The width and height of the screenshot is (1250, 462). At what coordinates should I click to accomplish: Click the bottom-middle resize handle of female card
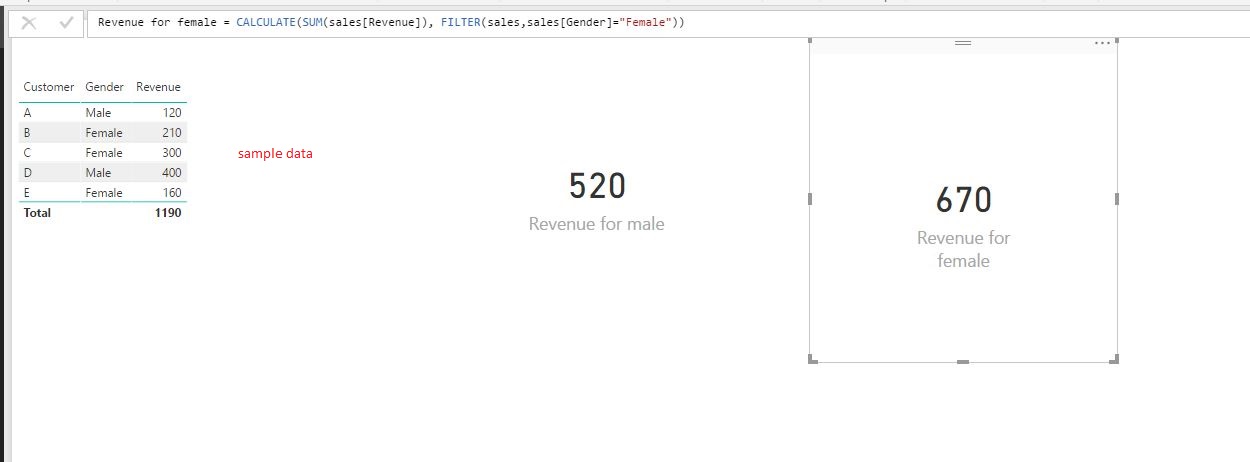click(x=963, y=361)
